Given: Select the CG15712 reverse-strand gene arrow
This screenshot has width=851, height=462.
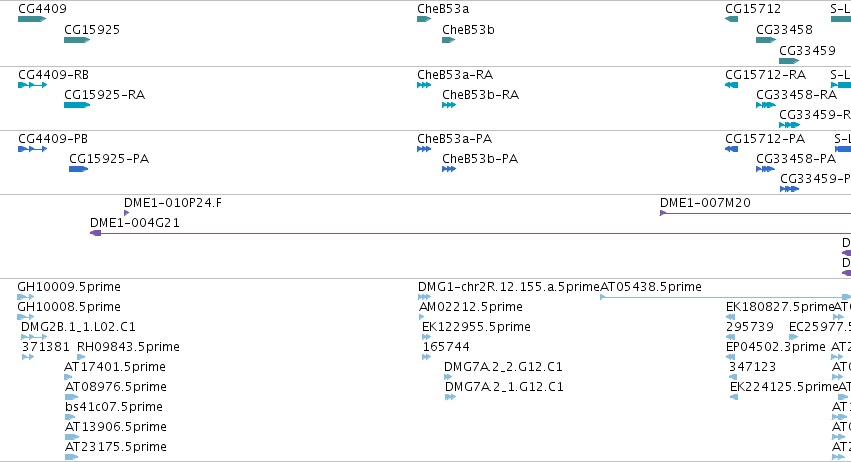Looking at the screenshot, I should [x=731, y=19].
